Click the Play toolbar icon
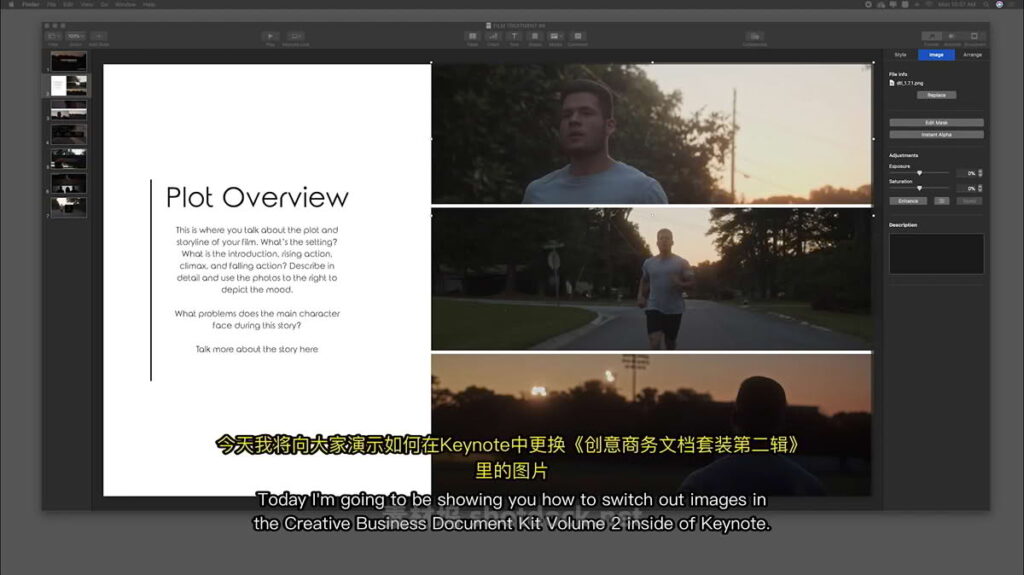This screenshot has height=575, width=1024. point(270,37)
